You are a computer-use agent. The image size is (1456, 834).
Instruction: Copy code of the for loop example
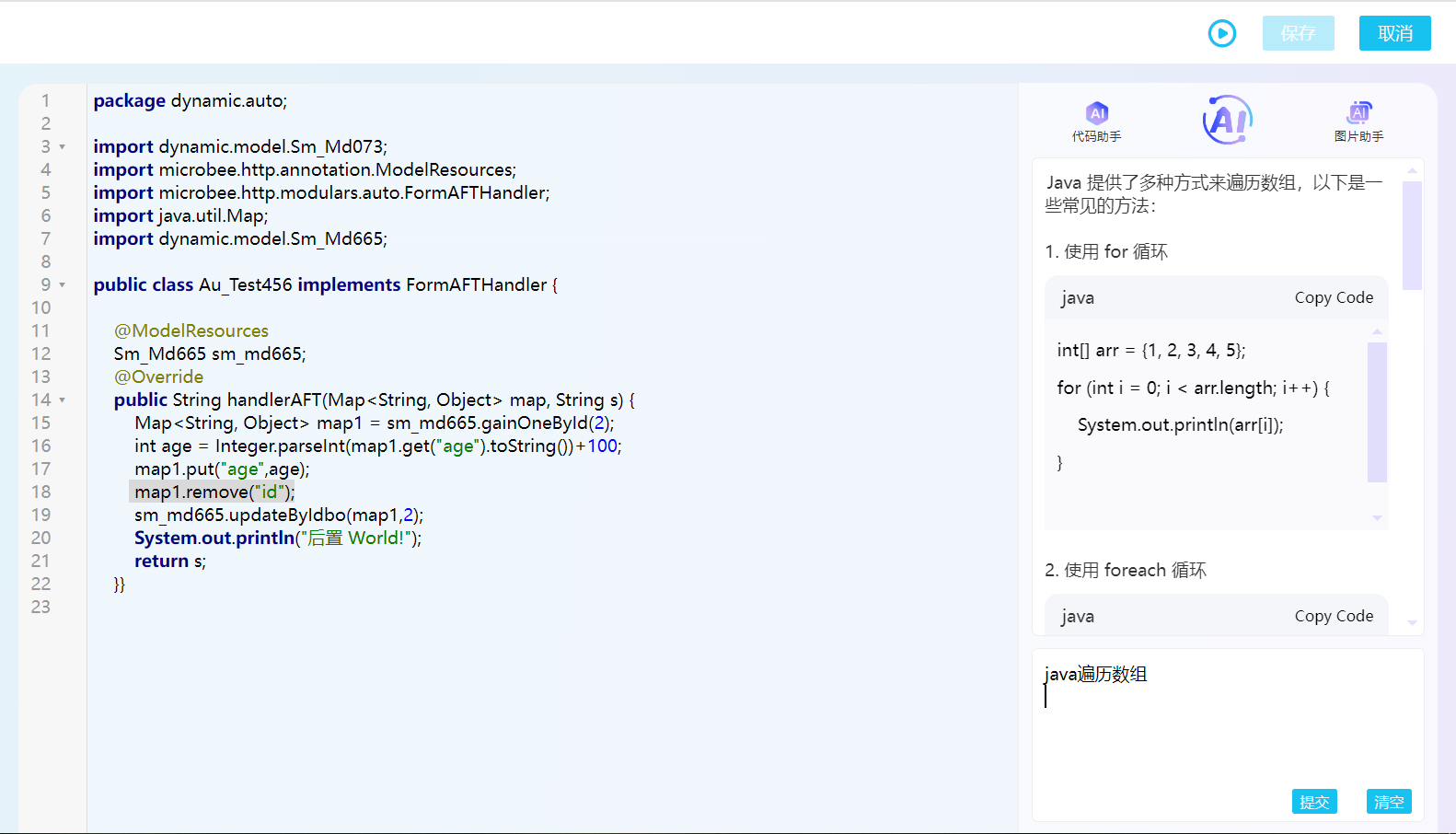click(x=1333, y=297)
